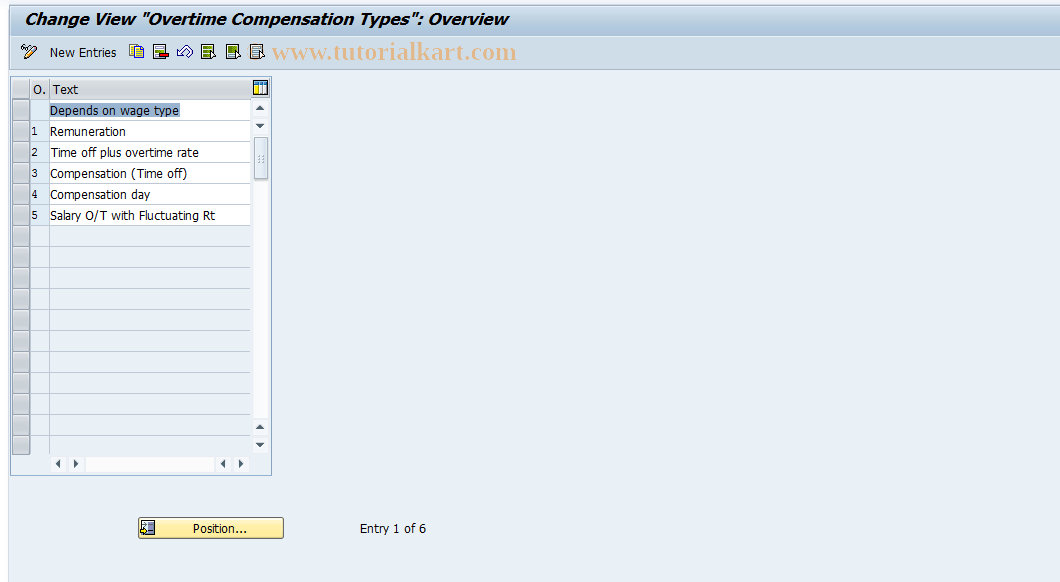Click the lower scroll-up arrow of table

point(260,427)
